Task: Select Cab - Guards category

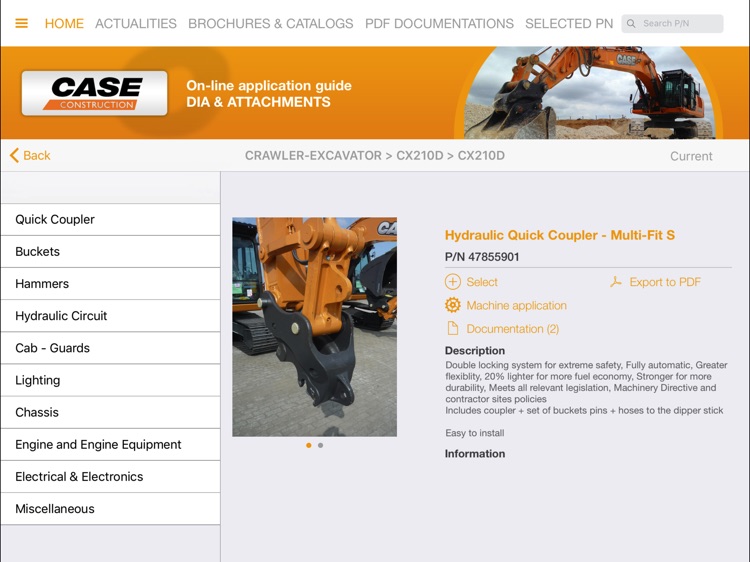Action: coord(110,348)
